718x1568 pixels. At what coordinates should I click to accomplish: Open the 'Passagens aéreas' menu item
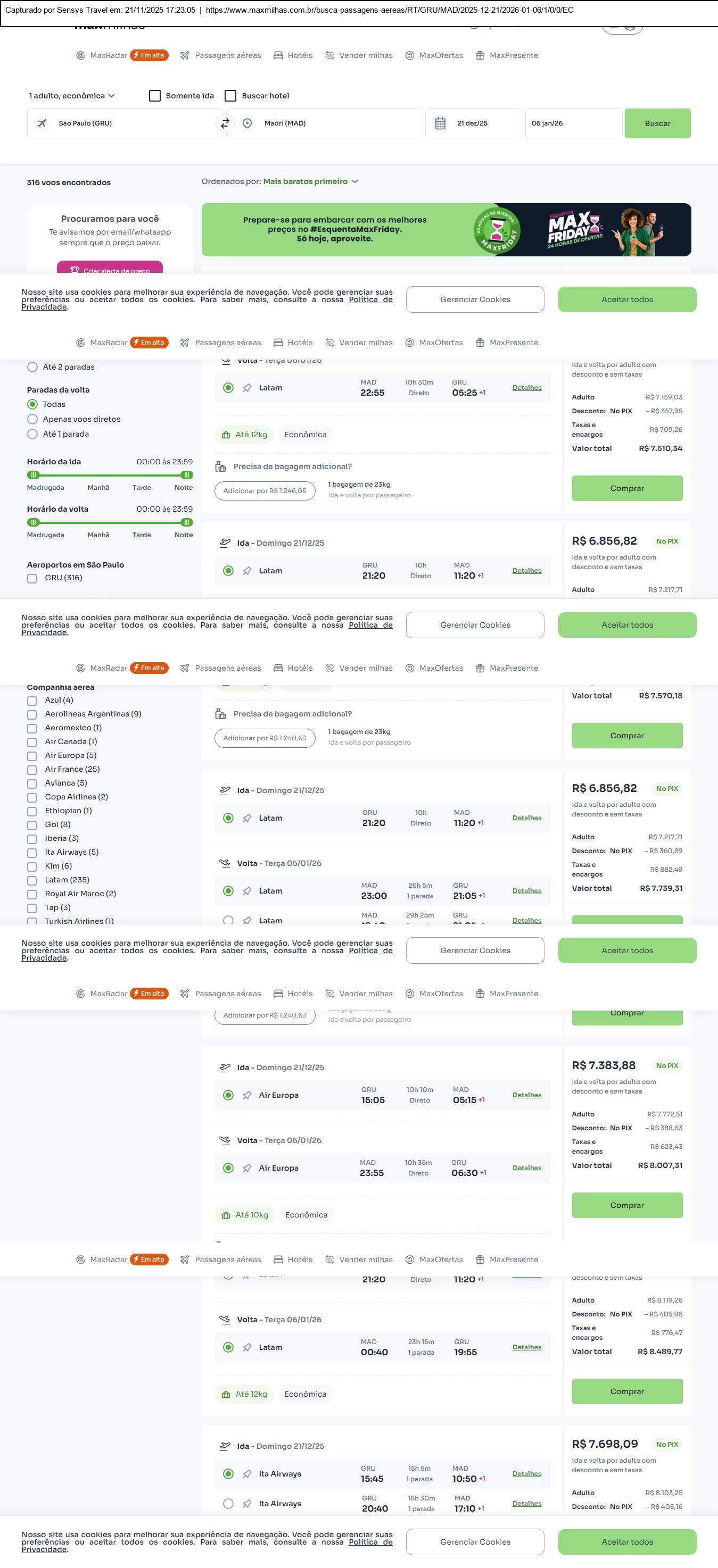click(x=227, y=55)
